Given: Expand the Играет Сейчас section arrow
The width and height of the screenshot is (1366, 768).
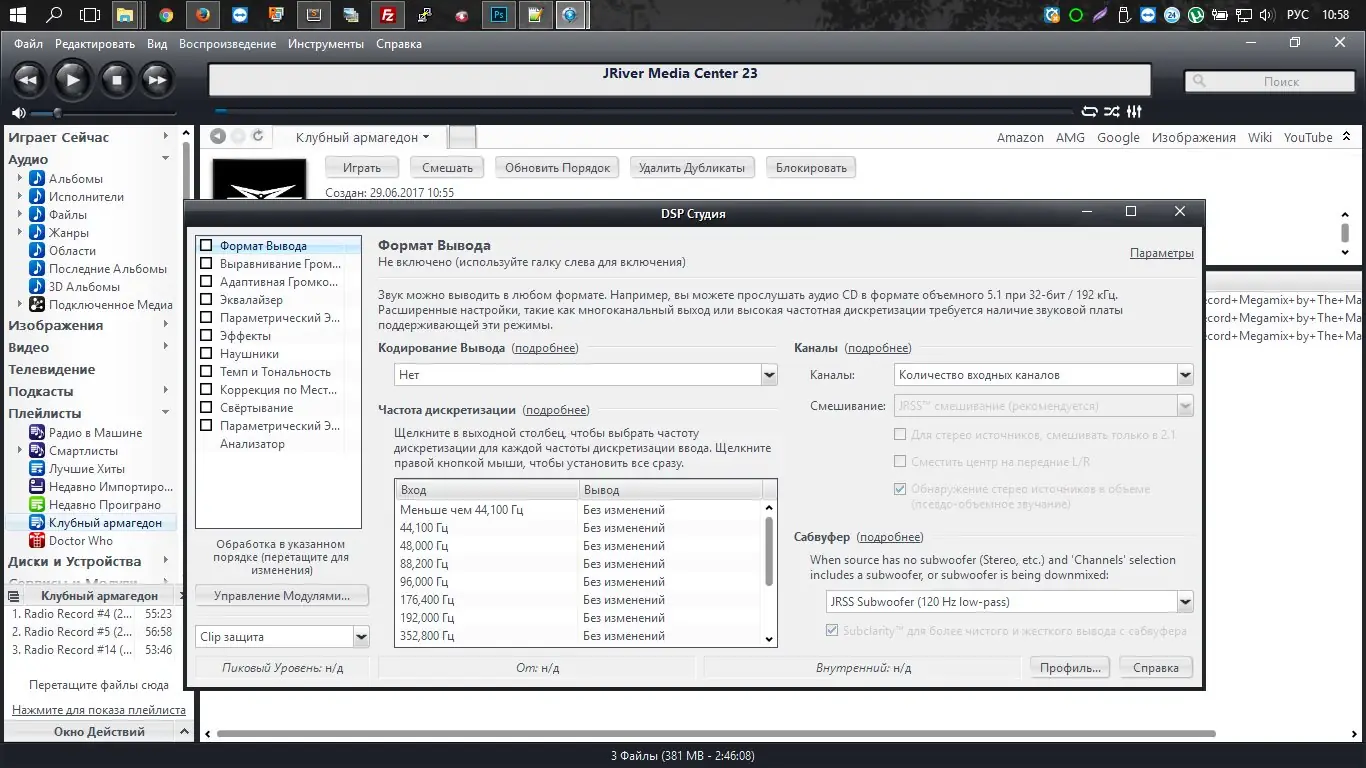Looking at the screenshot, I should (166, 137).
